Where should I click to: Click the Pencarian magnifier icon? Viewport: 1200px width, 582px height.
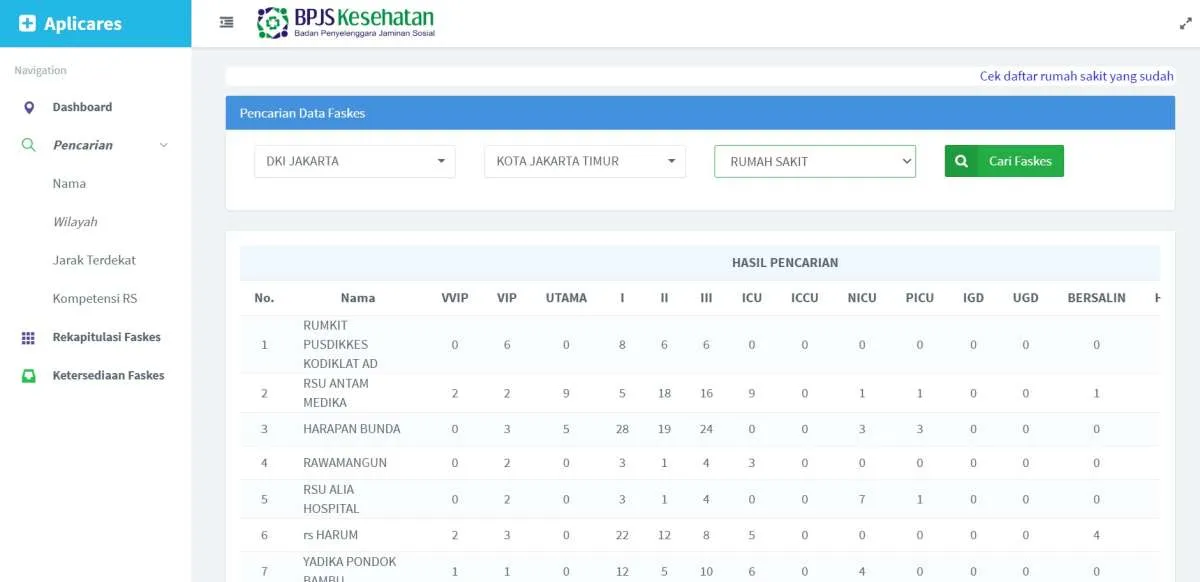tap(28, 145)
